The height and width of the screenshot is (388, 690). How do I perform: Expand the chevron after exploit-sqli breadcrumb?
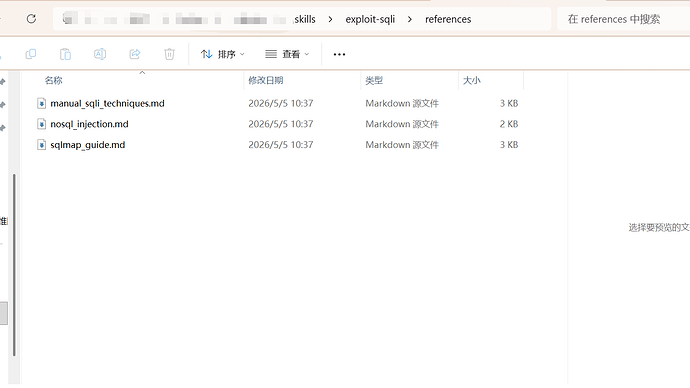click(x=410, y=19)
